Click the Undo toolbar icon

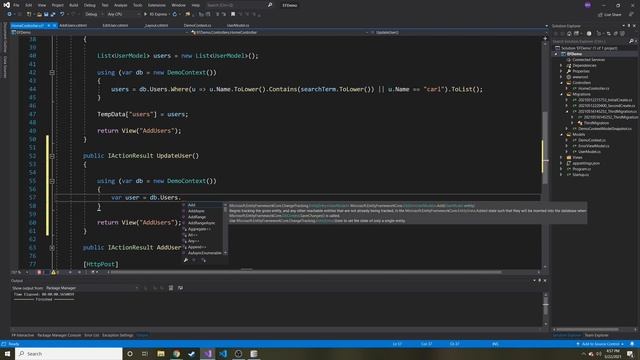(62, 14)
